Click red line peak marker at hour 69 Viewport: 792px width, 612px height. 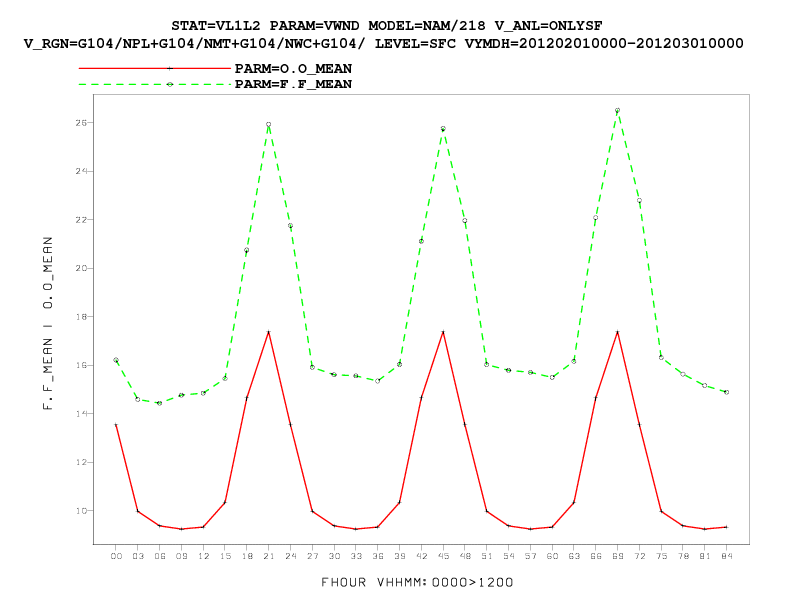pos(617,332)
